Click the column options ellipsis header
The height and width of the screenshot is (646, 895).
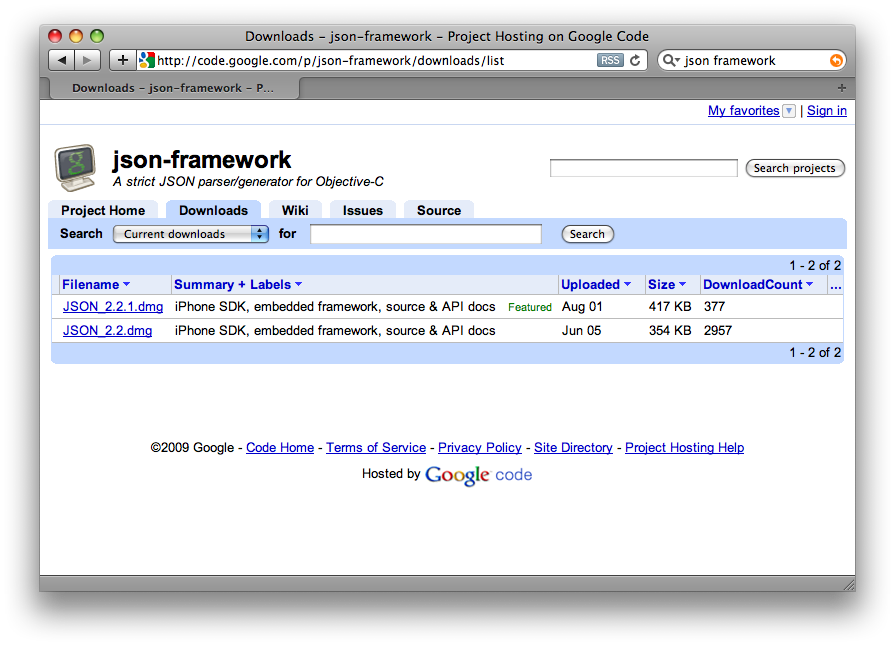point(836,285)
